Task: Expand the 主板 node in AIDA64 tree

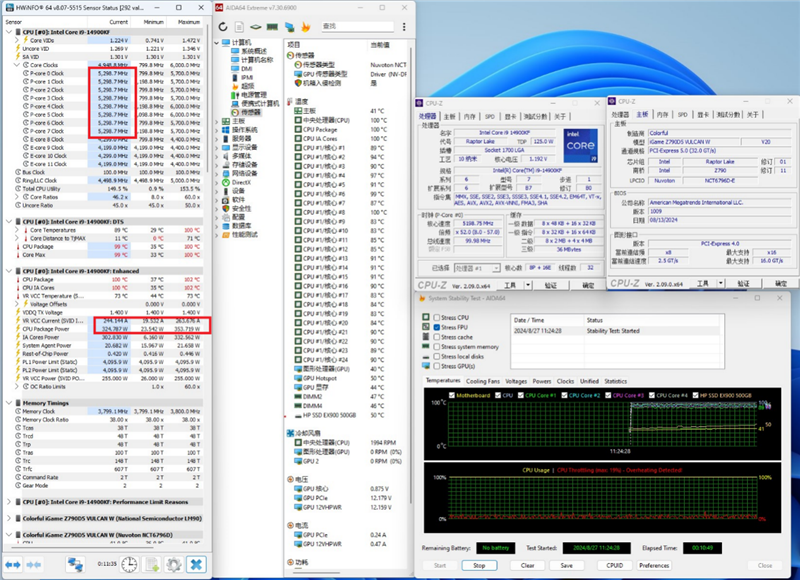Action: pos(217,121)
